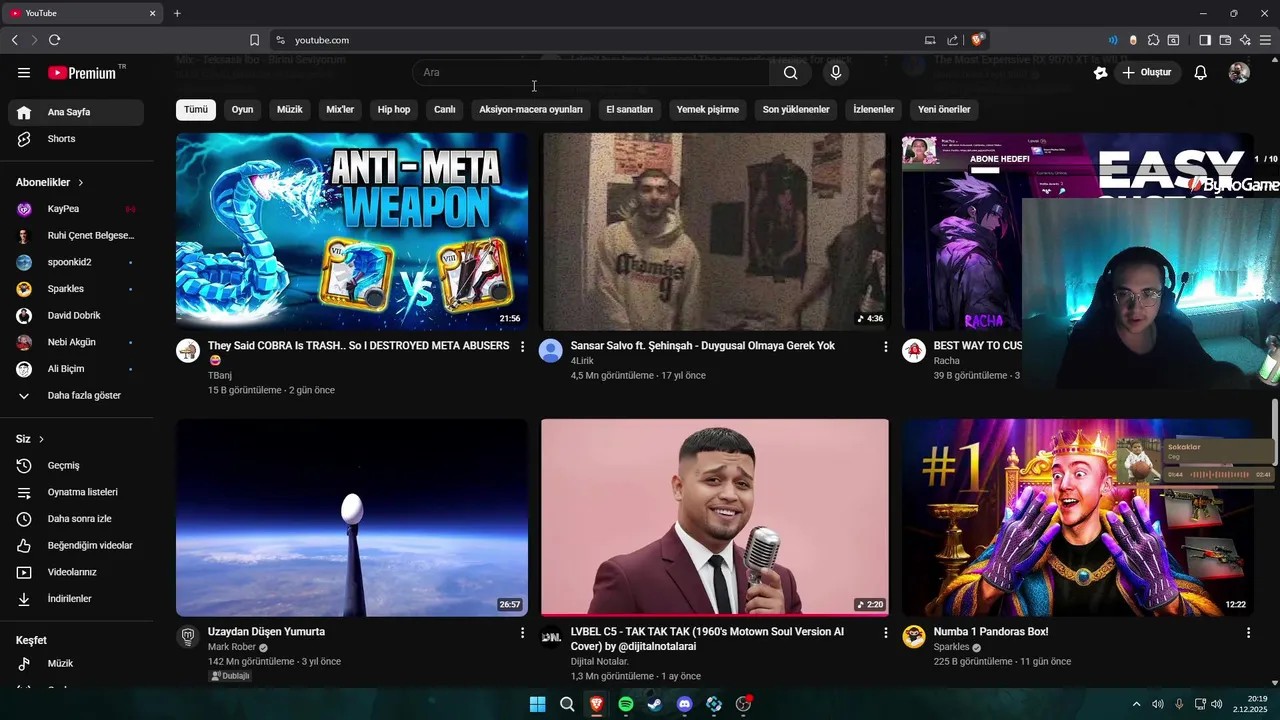Open the Brave Shields lion icon
This screenshot has width=1280, height=720.
[978, 40]
